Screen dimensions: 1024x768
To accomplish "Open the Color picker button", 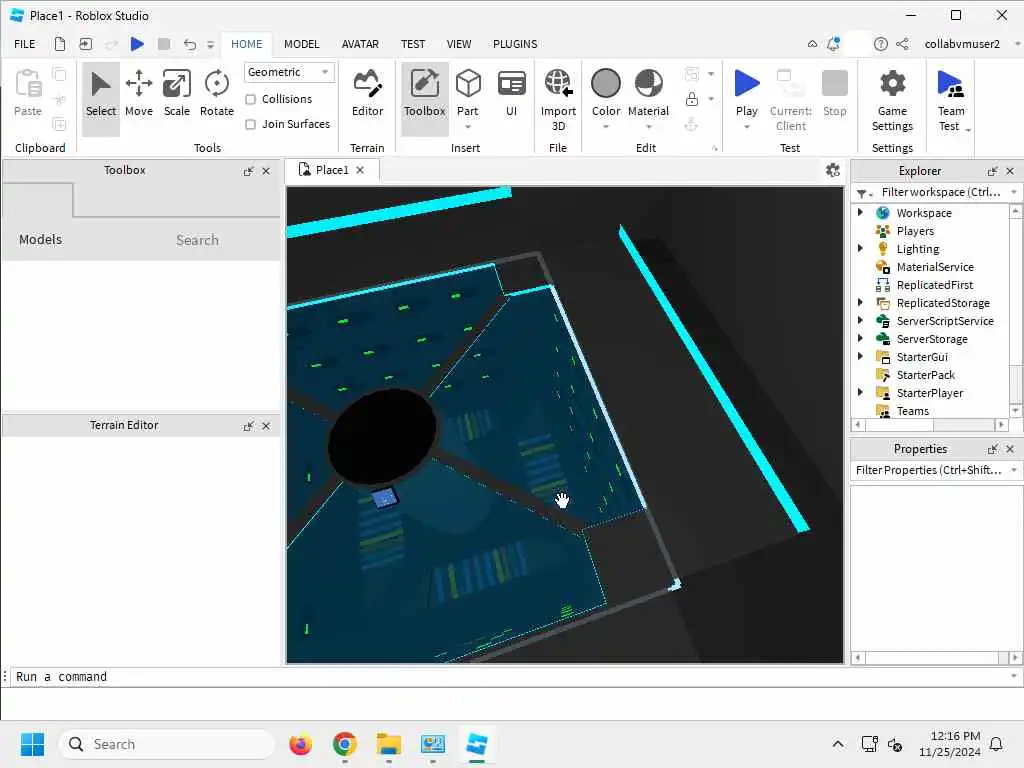I will click(x=605, y=93).
